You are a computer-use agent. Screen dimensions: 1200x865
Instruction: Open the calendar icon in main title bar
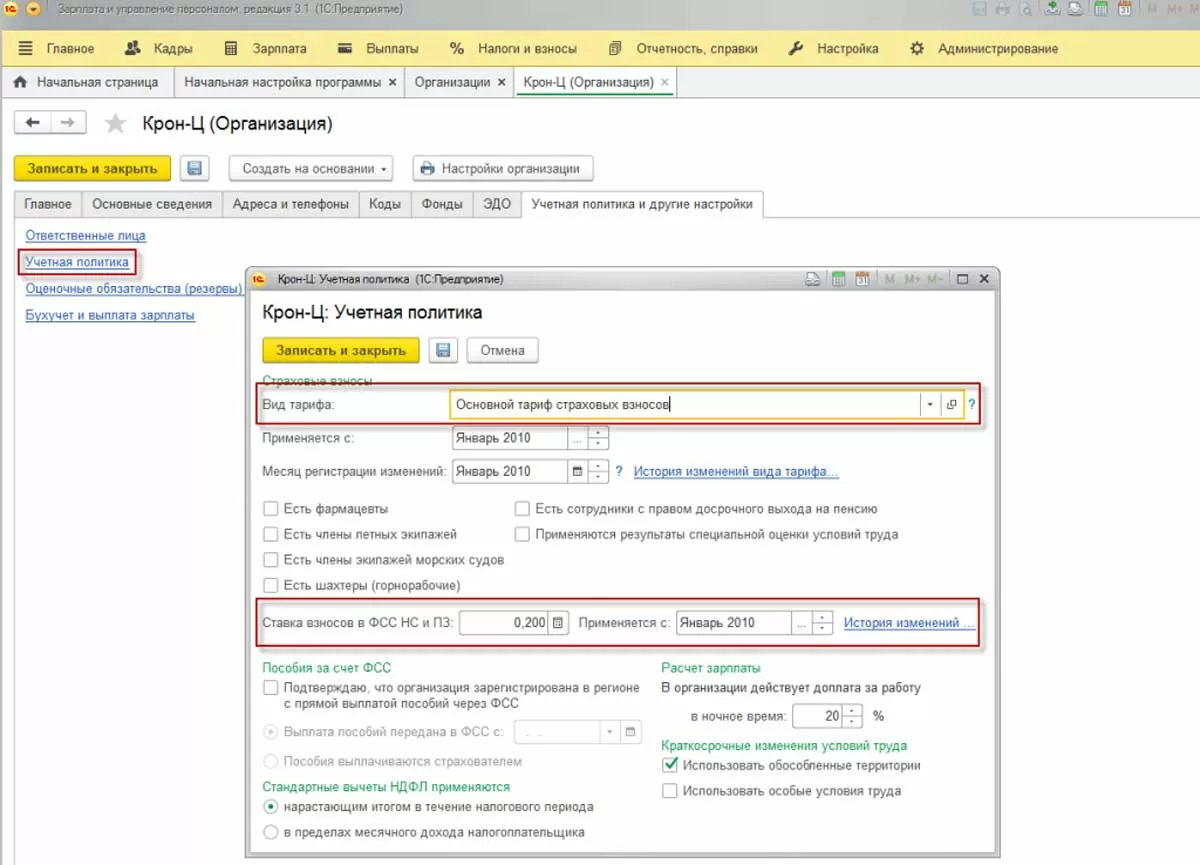click(1126, 9)
